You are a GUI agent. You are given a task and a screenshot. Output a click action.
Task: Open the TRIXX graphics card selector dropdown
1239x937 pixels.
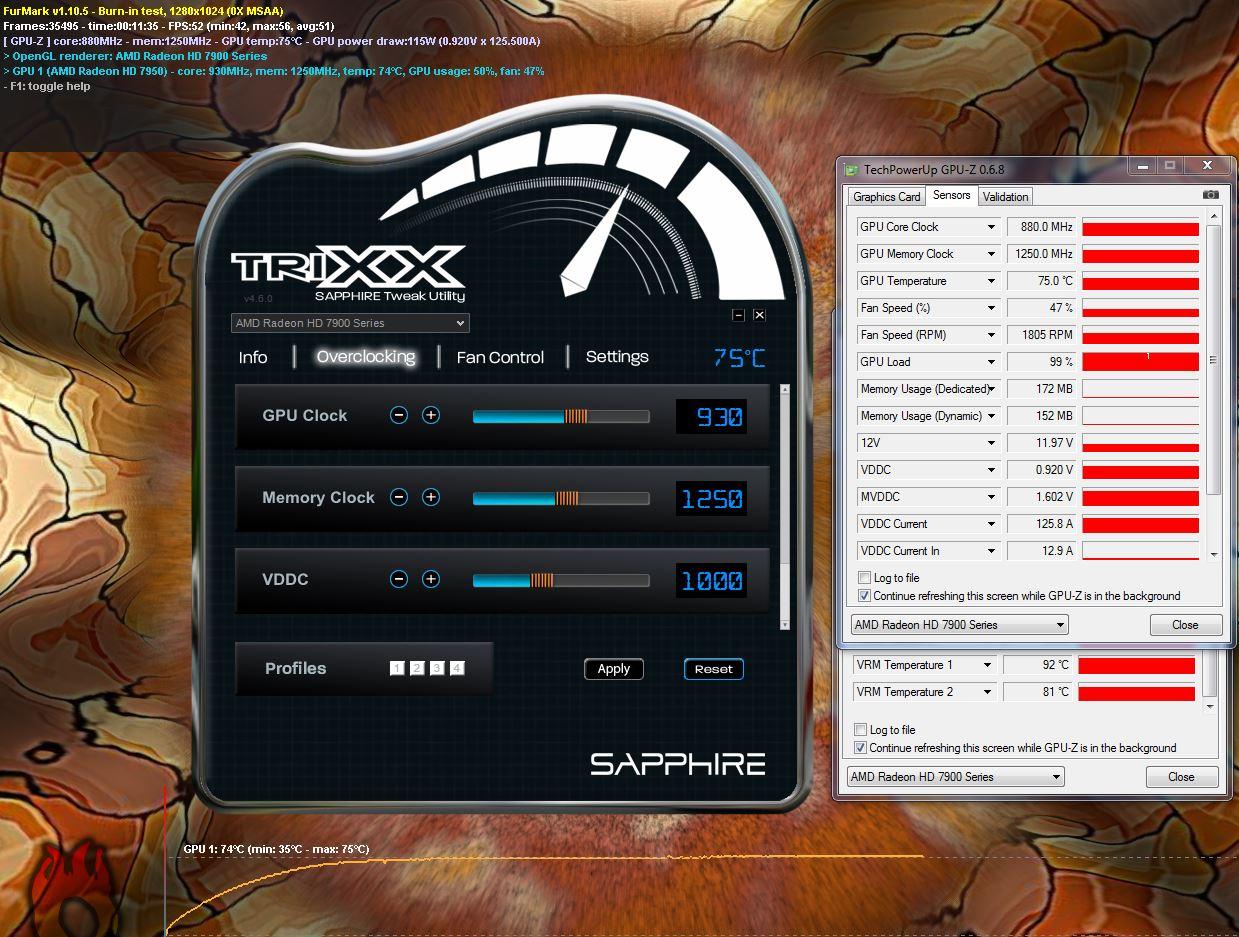pyautogui.click(x=350, y=323)
